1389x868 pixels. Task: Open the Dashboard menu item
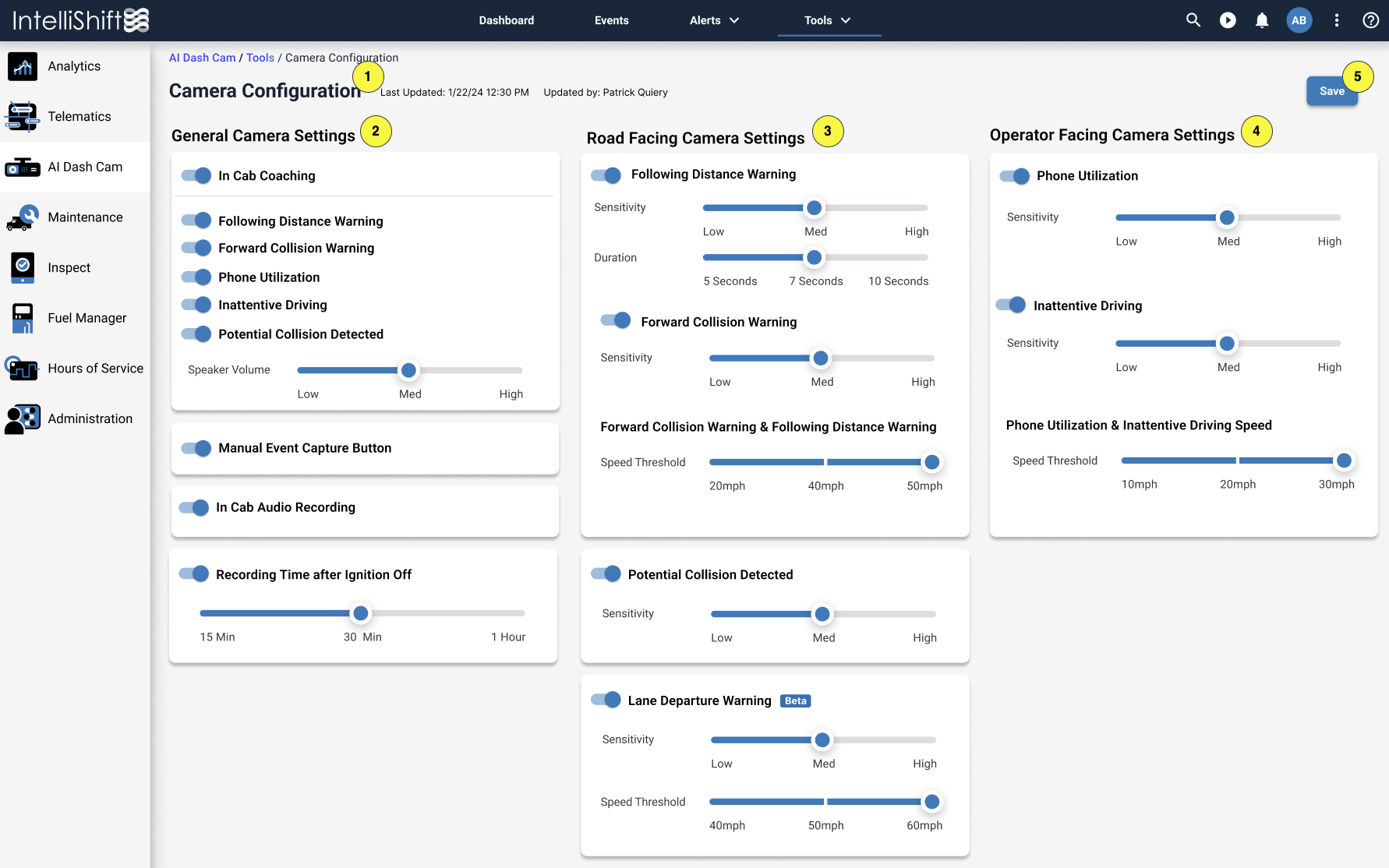507,20
